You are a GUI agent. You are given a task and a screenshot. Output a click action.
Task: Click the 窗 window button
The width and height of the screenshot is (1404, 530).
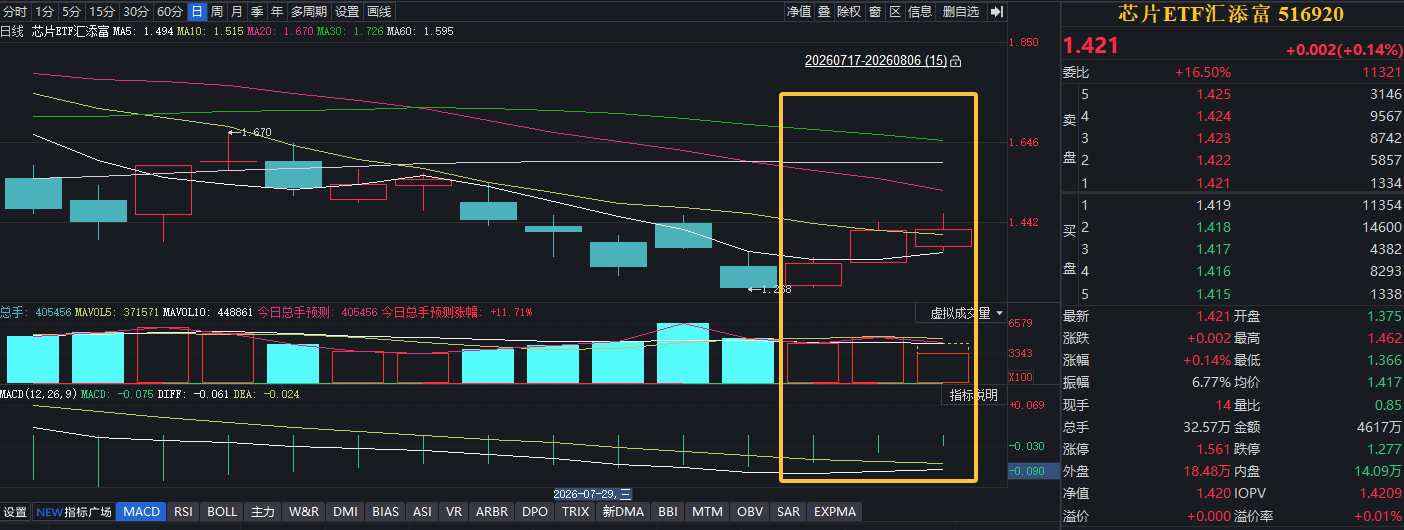875,12
